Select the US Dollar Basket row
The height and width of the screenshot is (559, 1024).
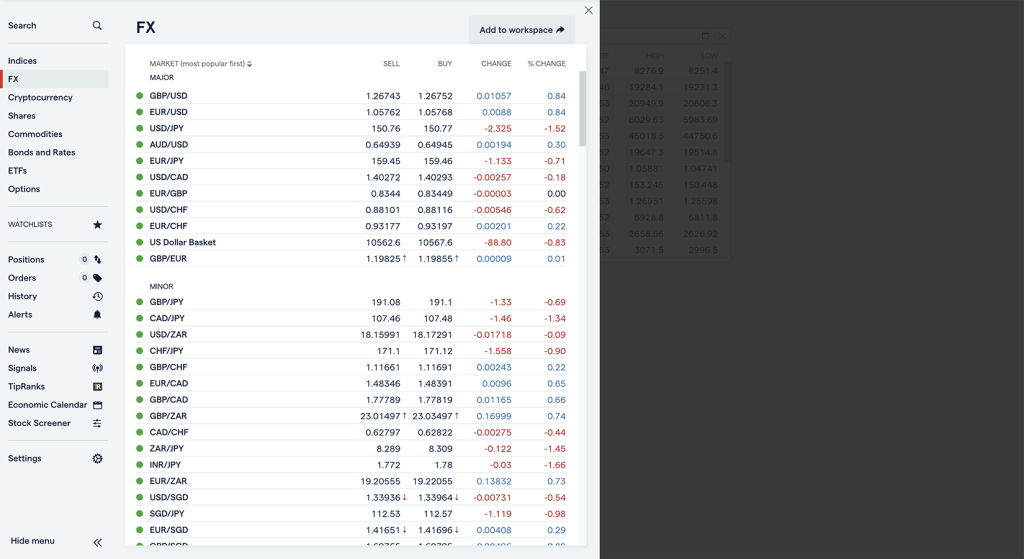click(183, 242)
